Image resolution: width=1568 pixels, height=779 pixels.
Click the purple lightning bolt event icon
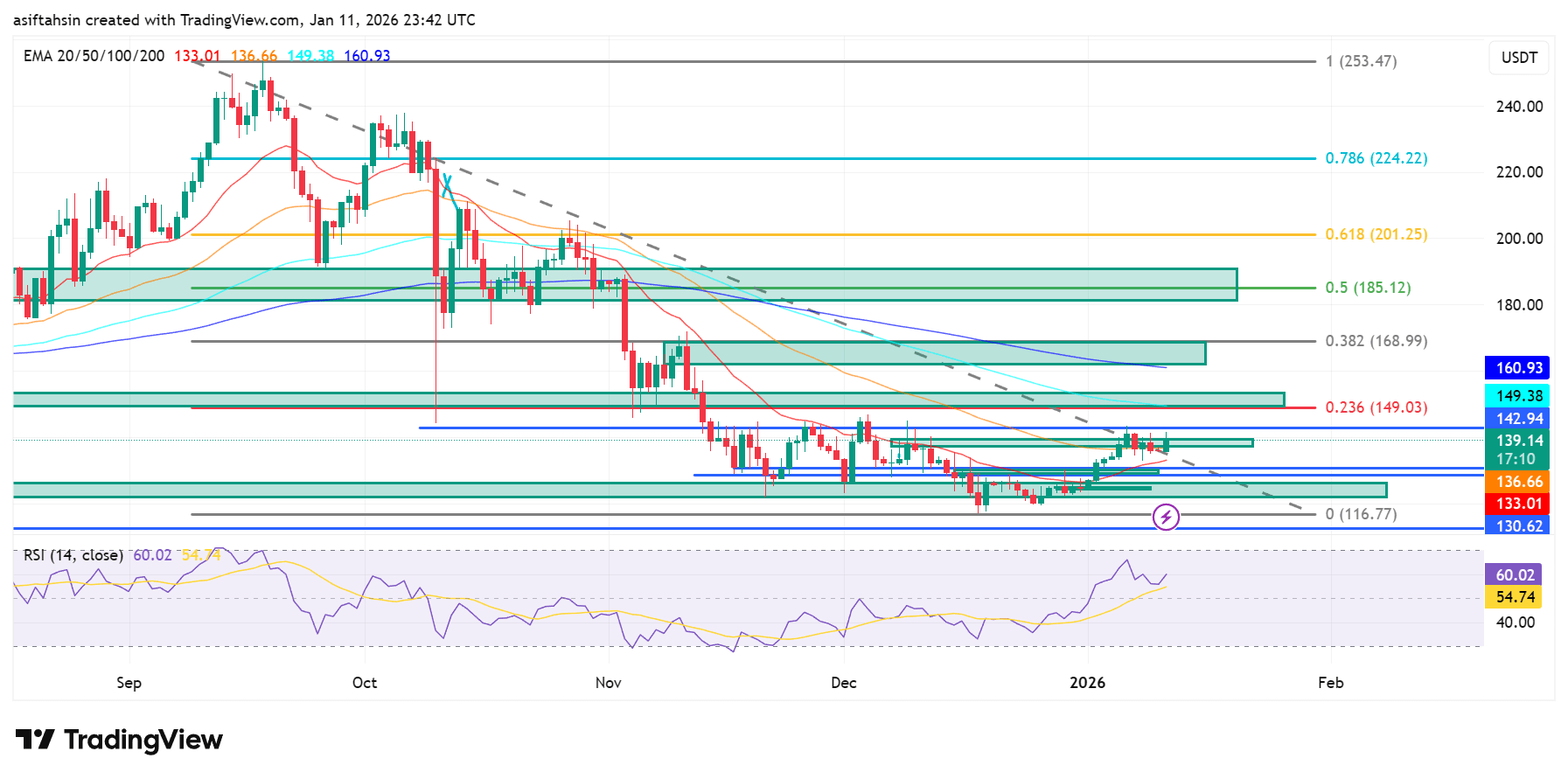click(1165, 518)
